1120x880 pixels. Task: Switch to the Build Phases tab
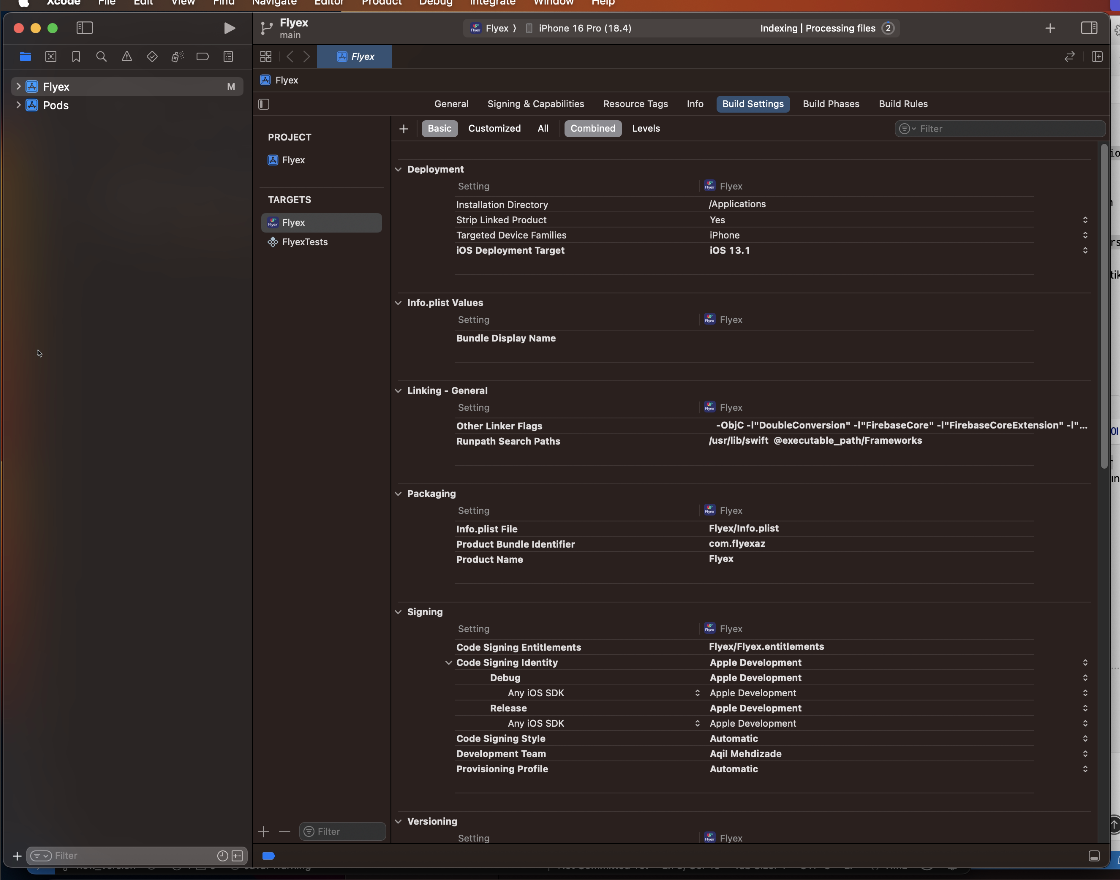click(x=830, y=104)
